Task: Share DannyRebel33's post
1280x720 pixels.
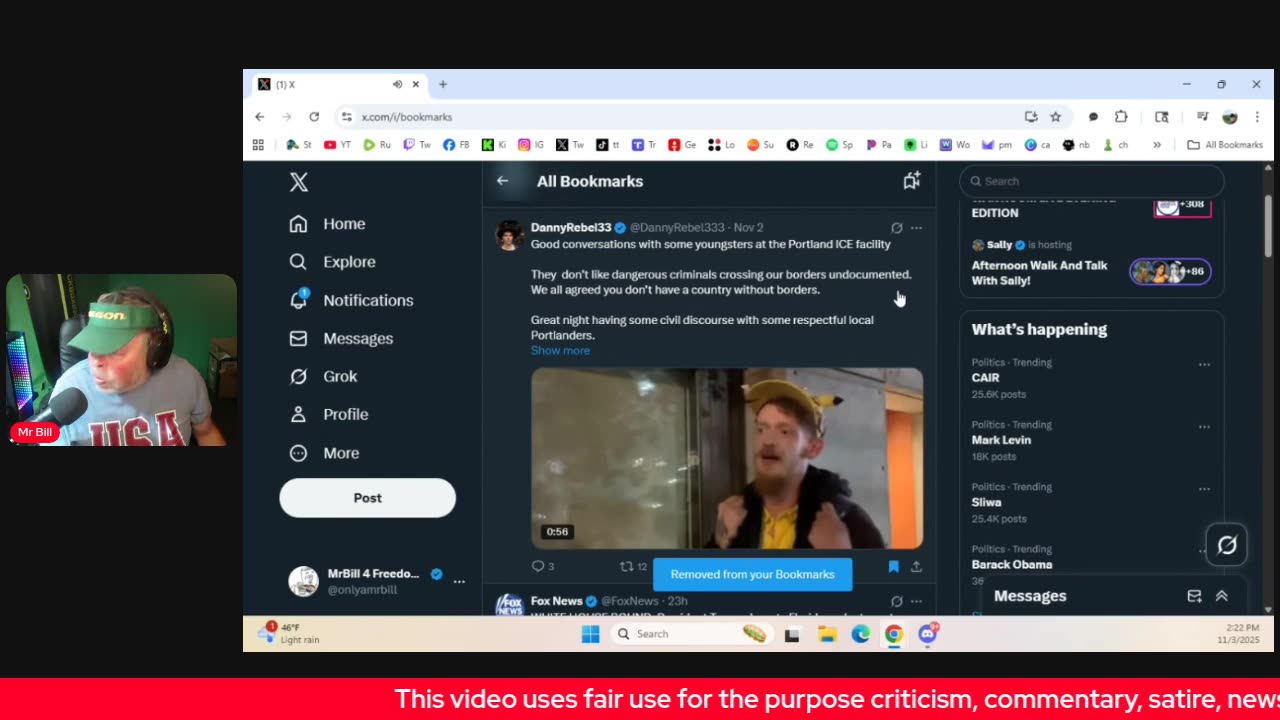Action: [x=916, y=567]
